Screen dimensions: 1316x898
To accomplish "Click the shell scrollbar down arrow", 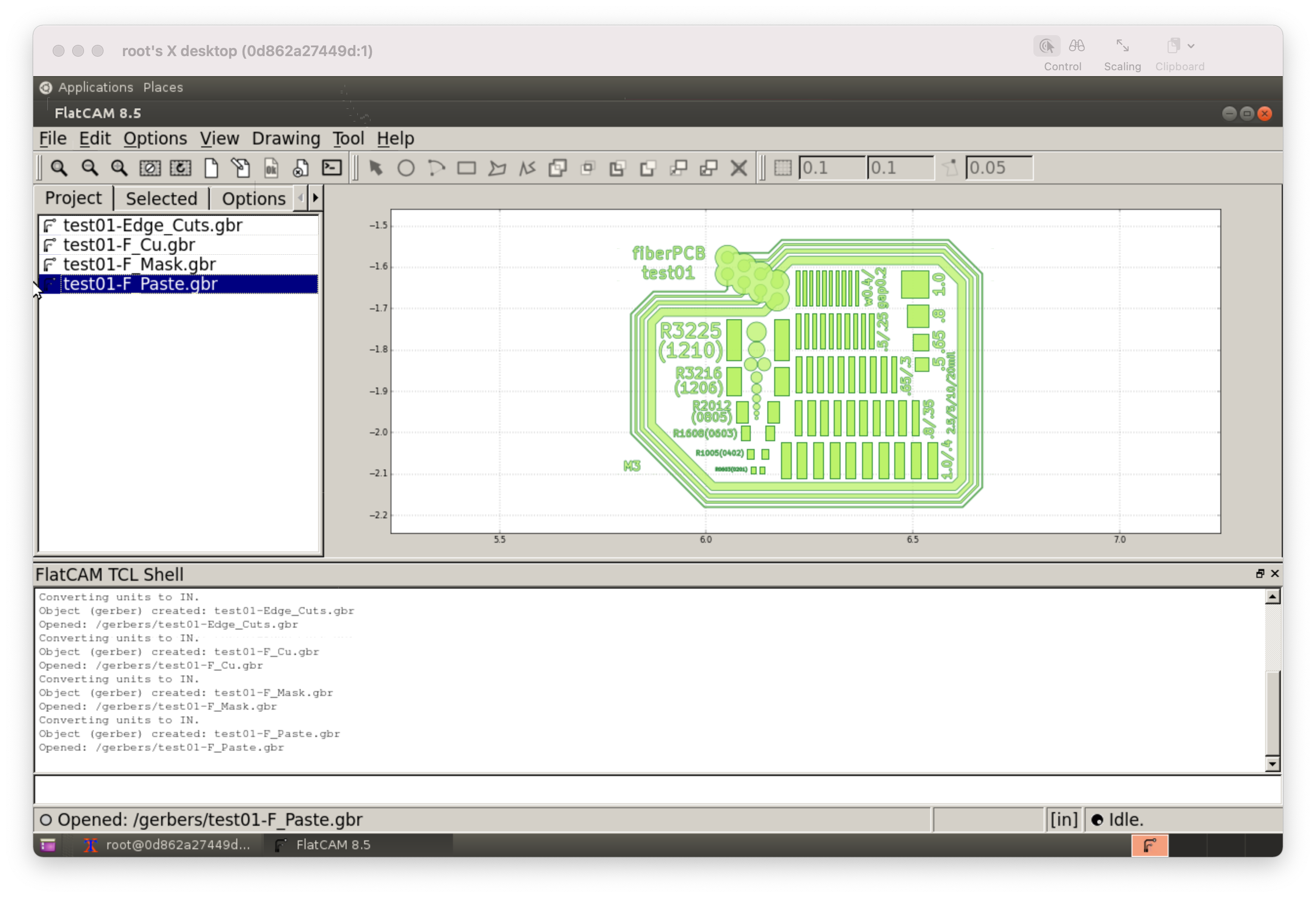I will tap(1272, 764).
